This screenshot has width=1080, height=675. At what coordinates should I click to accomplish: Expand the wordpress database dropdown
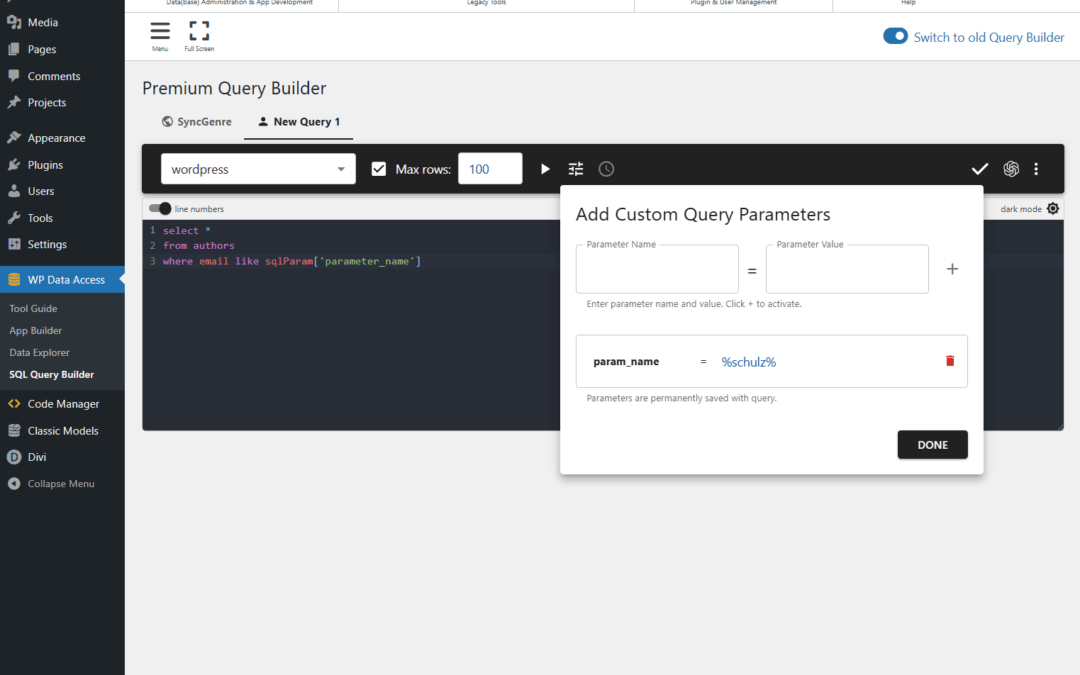coord(258,169)
